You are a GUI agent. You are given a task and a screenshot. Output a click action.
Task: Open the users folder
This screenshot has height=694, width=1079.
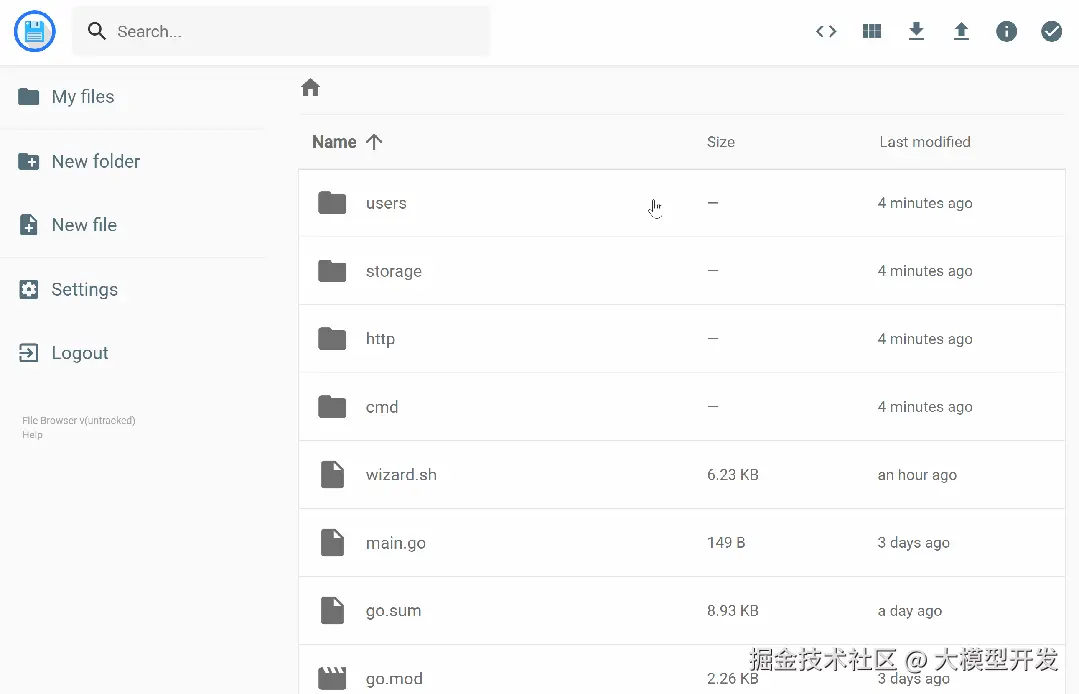(386, 203)
